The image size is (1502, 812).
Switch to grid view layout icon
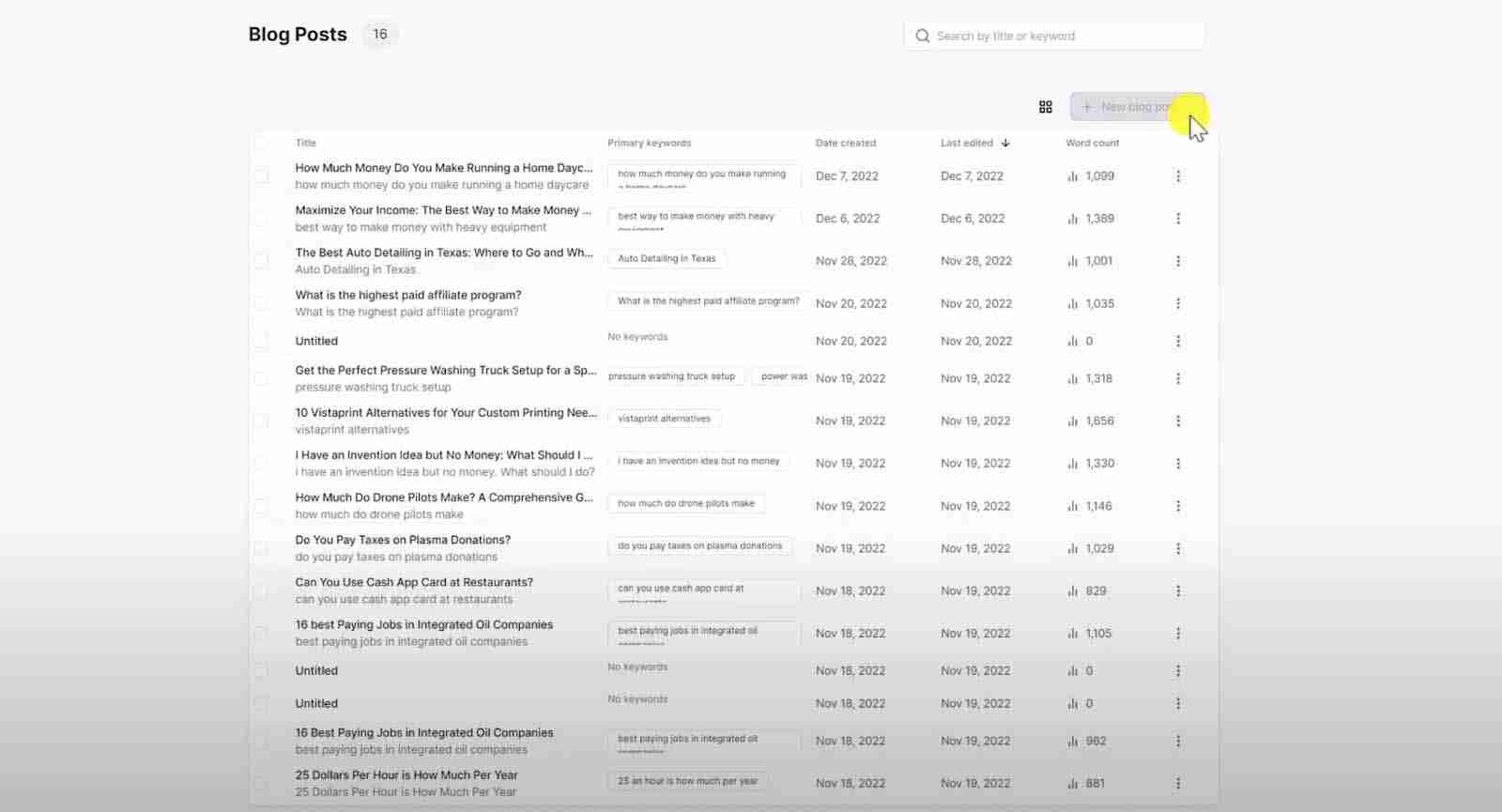(1045, 107)
